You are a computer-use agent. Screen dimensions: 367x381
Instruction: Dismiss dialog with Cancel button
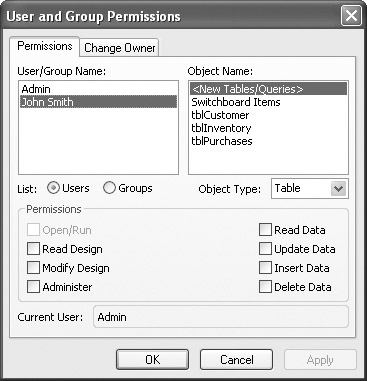[237, 360]
